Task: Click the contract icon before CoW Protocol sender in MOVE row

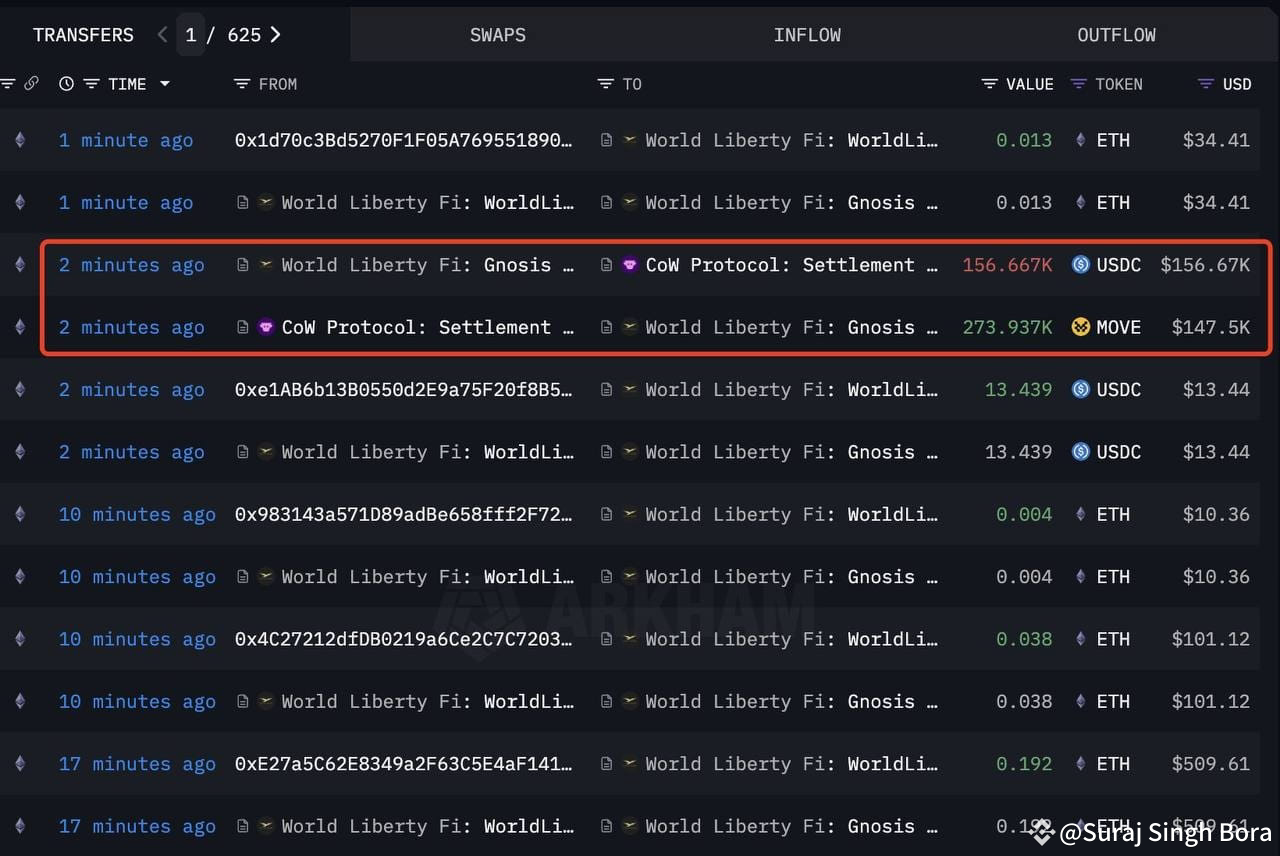Action: (x=242, y=327)
